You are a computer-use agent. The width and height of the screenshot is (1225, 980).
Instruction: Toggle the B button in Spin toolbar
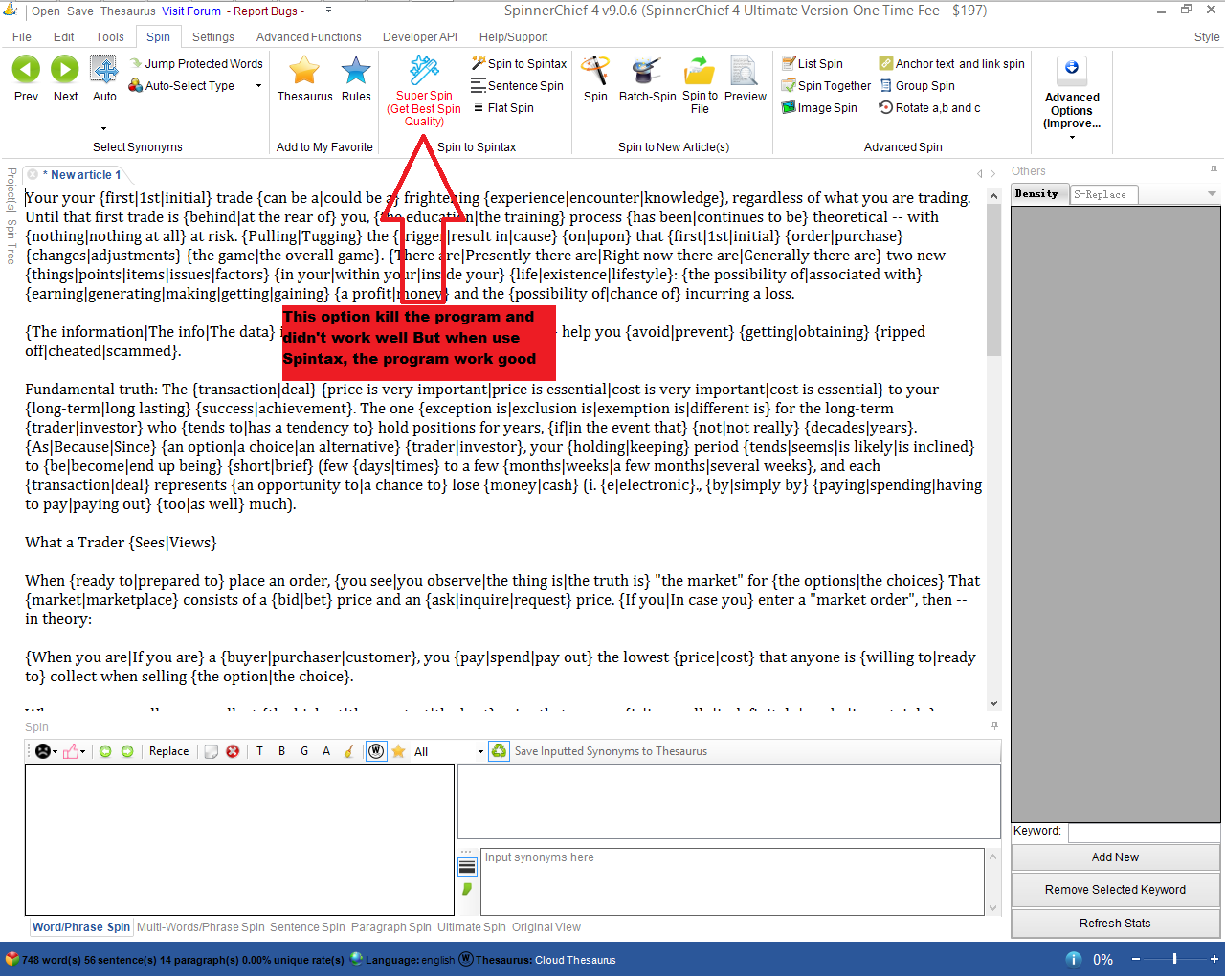point(281,751)
